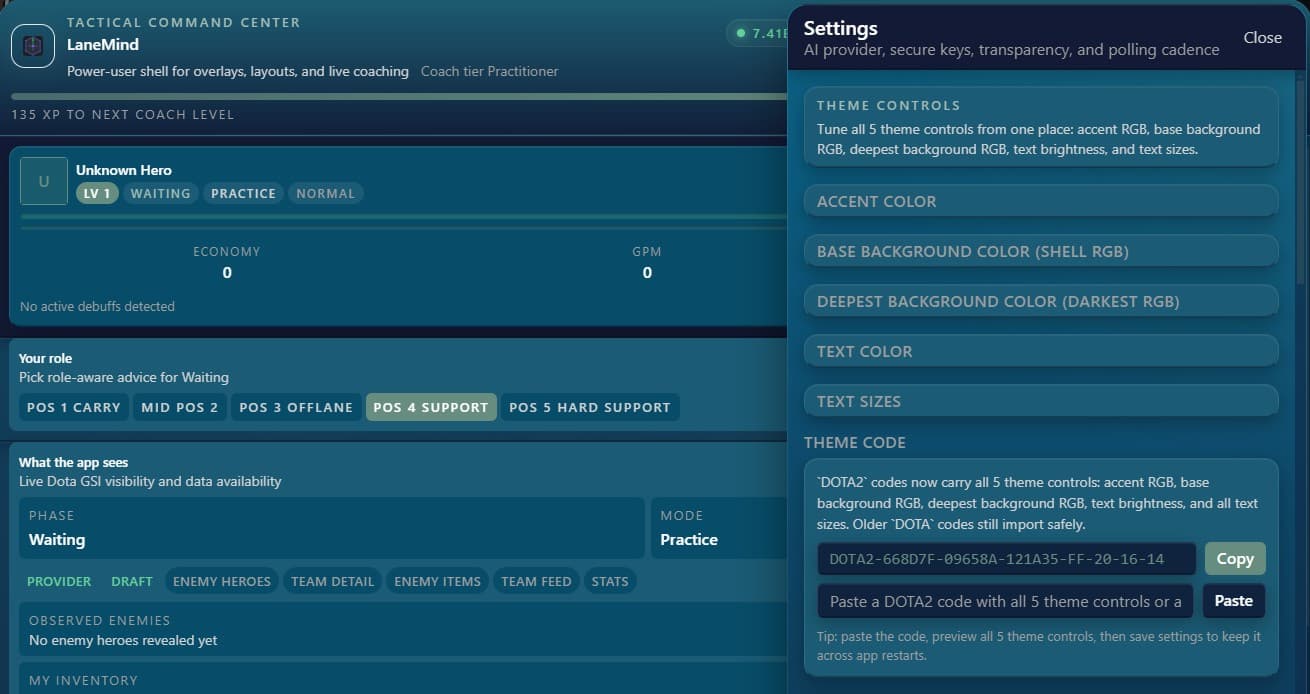
Task: Click the Team Detail chip
Action: [333, 581]
